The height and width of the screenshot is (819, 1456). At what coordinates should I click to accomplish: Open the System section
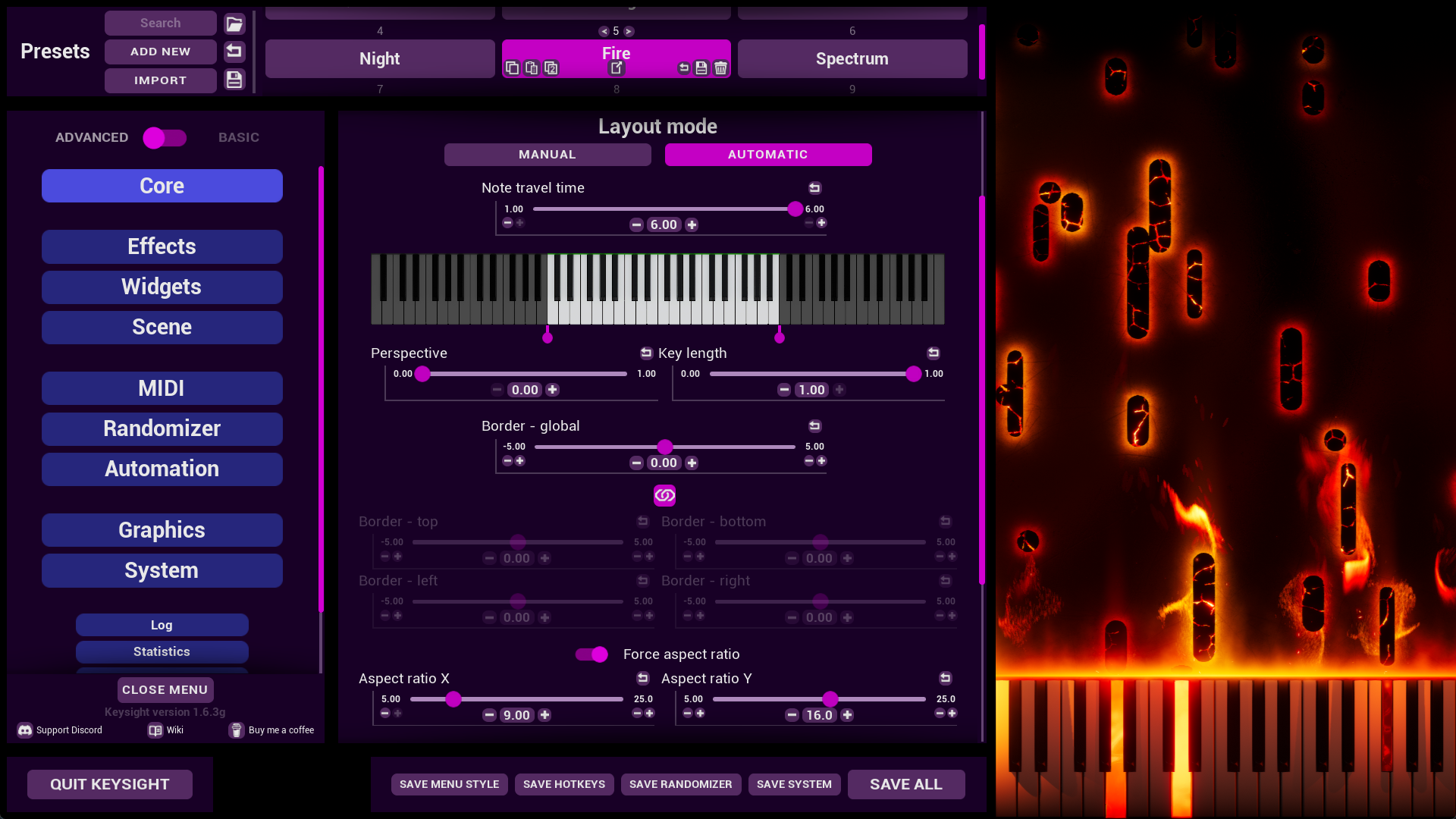[162, 570]
